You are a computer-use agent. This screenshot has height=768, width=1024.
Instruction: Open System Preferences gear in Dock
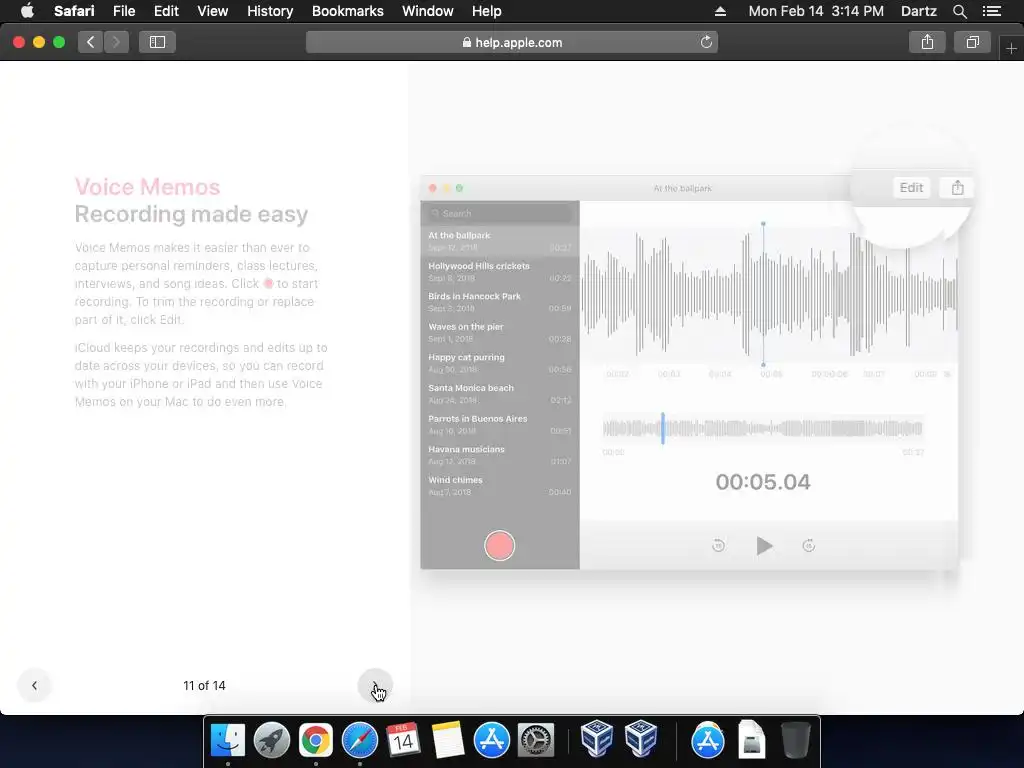pyautogui.click(x=536, y=740)
